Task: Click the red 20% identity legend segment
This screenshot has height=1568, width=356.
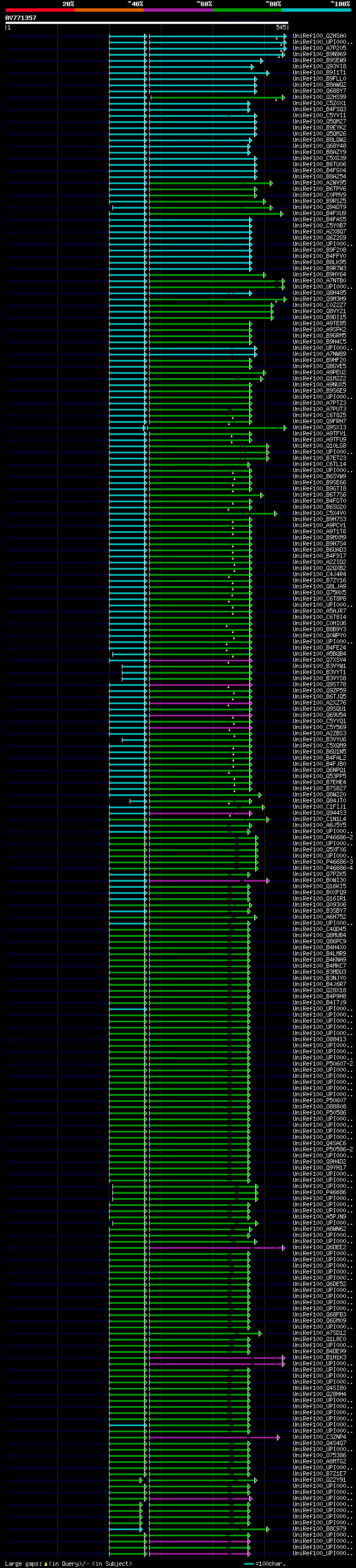Action: pyautogui.click(x=39, y=10)
